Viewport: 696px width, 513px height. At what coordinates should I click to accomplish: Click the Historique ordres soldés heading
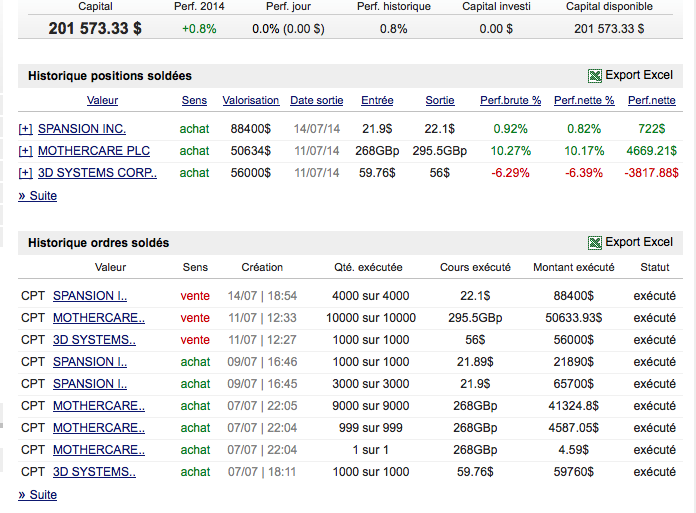[x=99, y=243]
